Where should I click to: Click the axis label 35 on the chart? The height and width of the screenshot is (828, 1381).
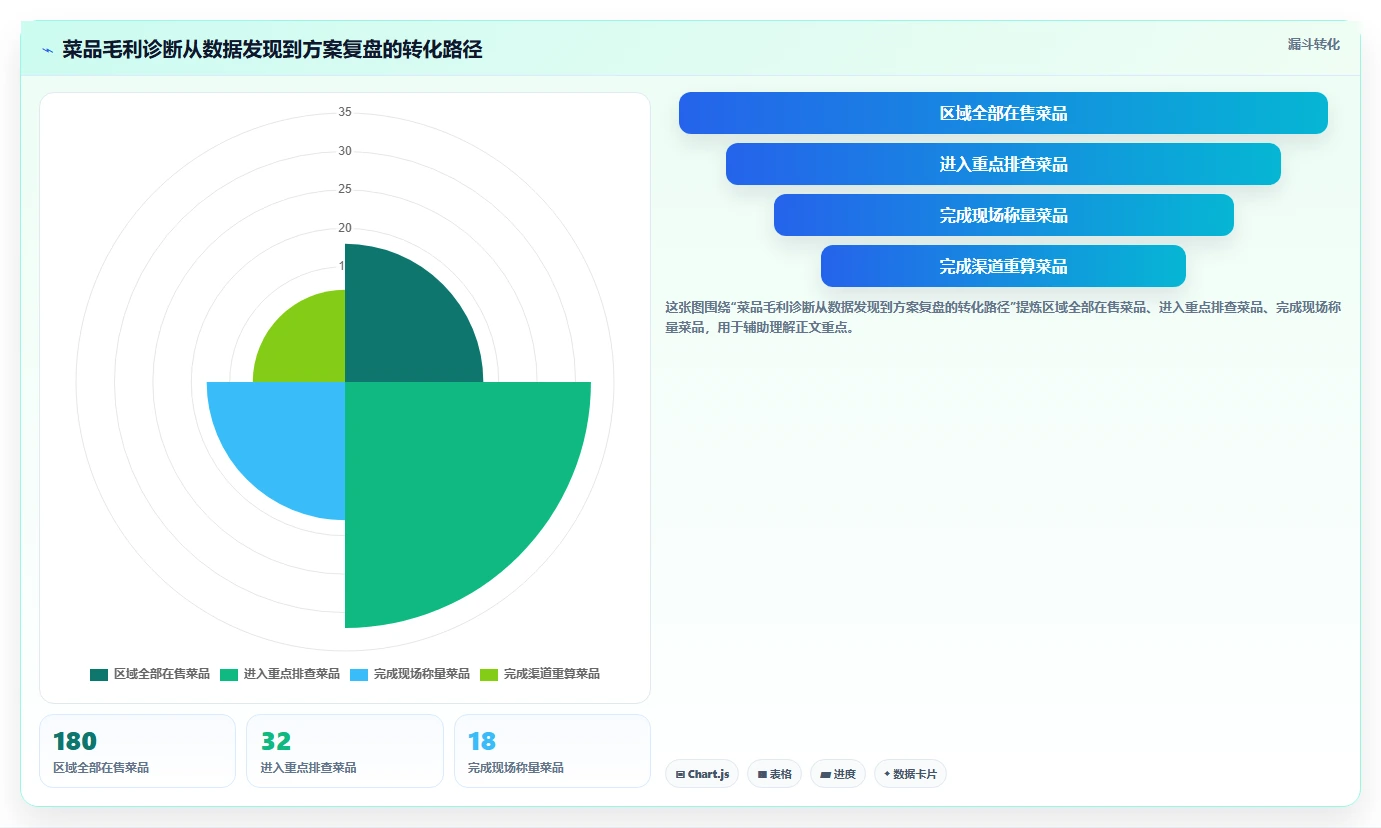pos(345,112)
